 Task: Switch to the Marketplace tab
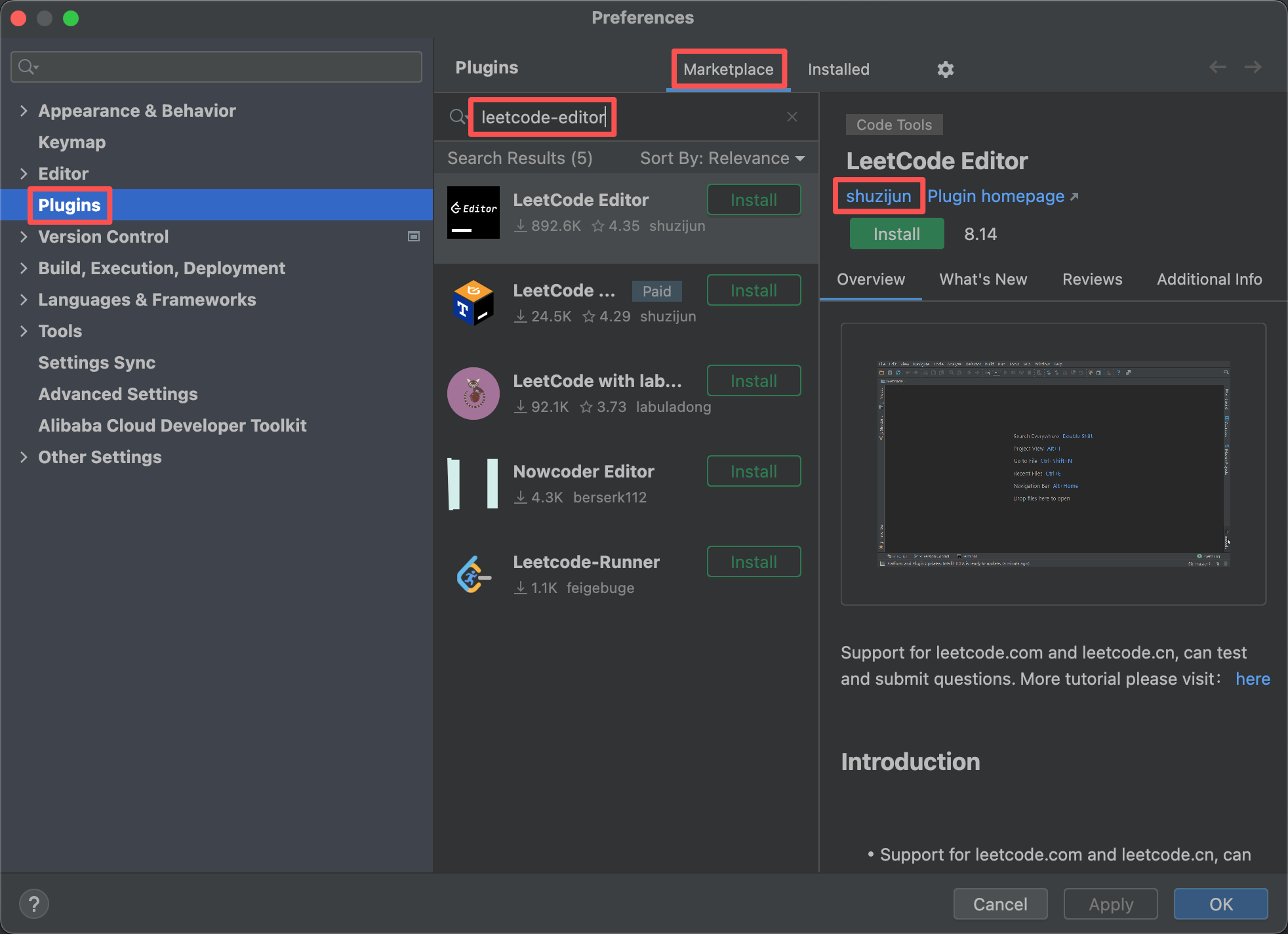tap(728, 69)
